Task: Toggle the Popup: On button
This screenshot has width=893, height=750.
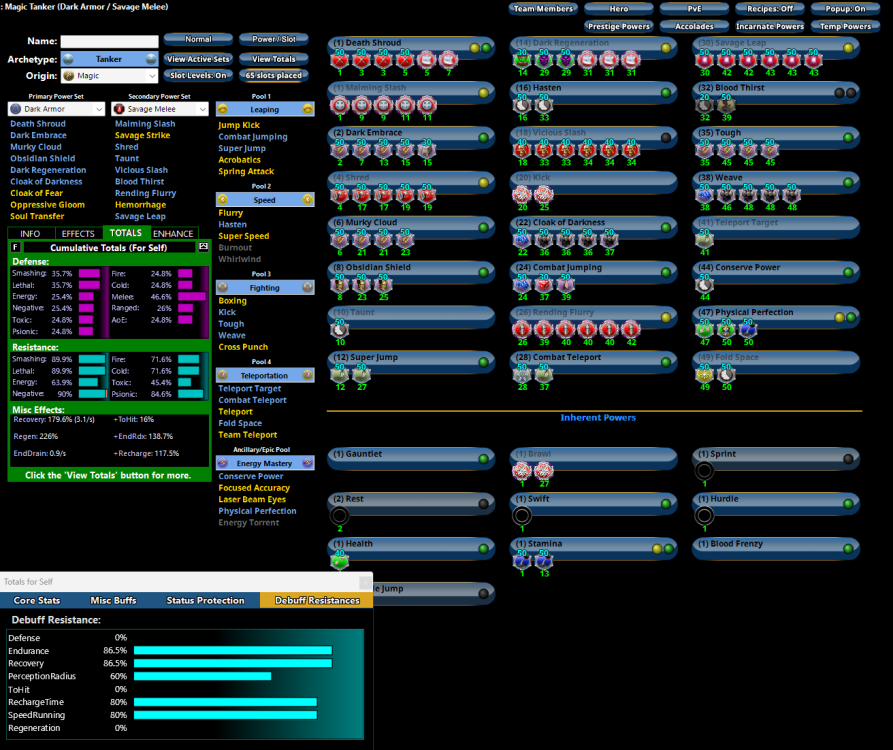Action: click(x=845, y=9)
